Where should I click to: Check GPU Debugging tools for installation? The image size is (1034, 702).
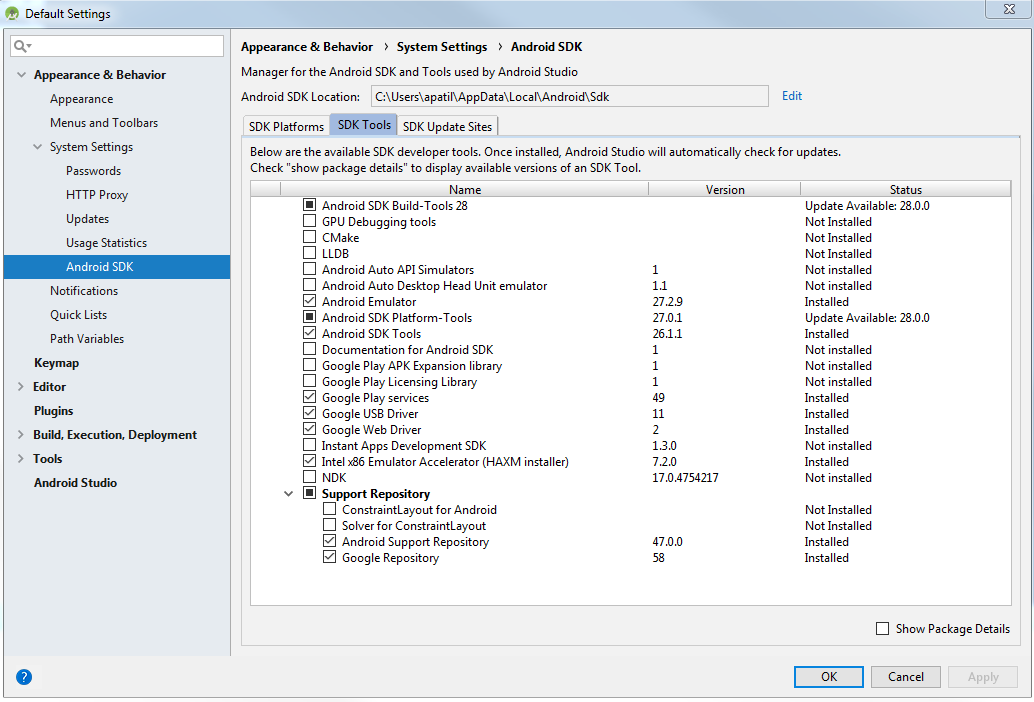(x=309, y=221)
